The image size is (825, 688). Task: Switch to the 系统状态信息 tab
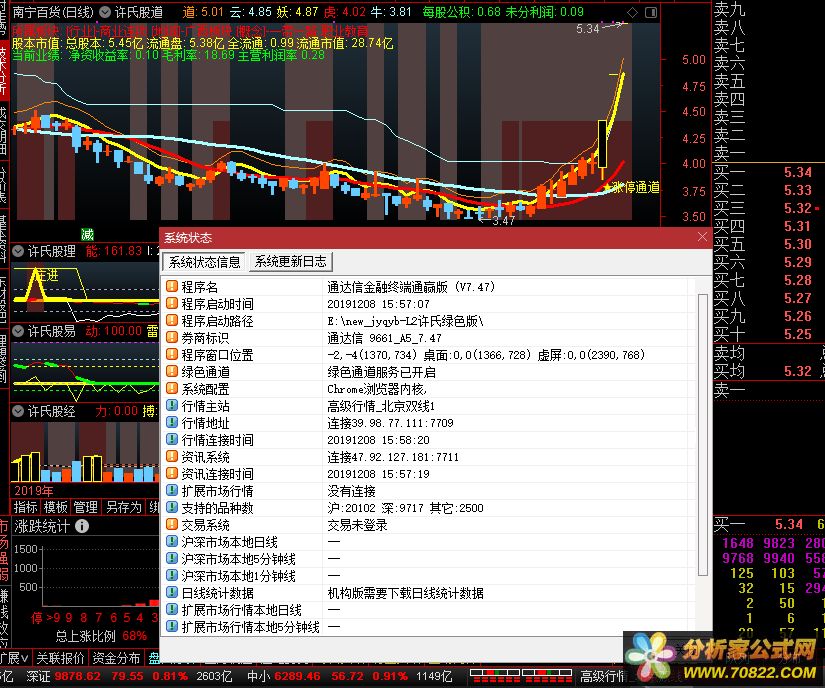pyautogui.click(x=204, y=261)
